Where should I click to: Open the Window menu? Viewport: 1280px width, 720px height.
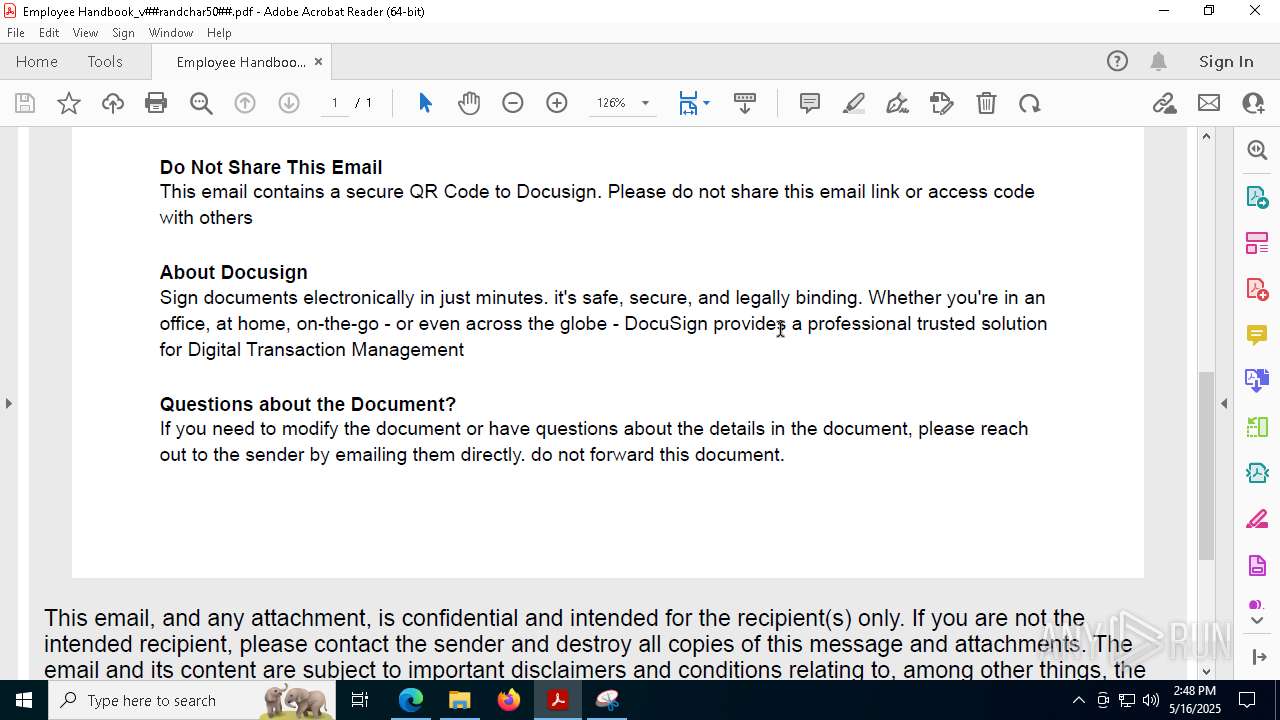[171, 33]
